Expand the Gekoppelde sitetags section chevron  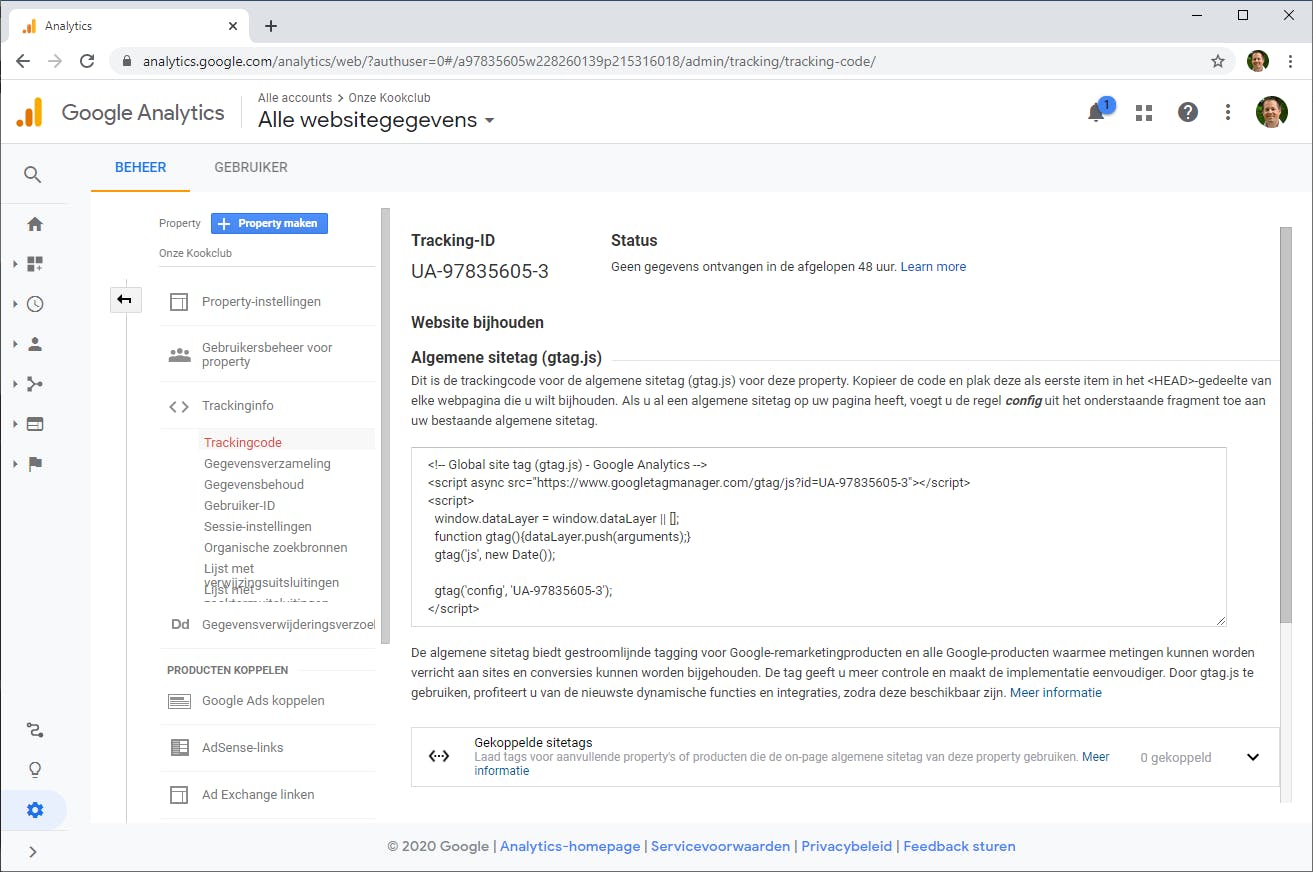1253,757
